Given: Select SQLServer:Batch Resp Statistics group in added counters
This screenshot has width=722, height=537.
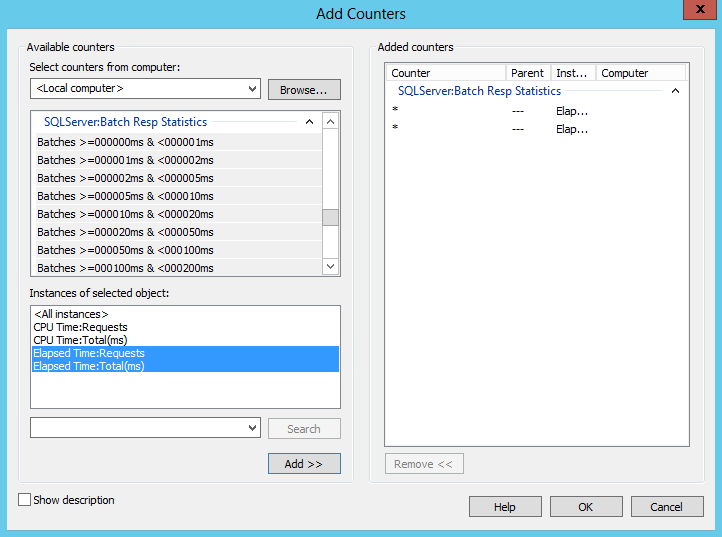Looking at the screenshot, I should [x=479, y=91].
